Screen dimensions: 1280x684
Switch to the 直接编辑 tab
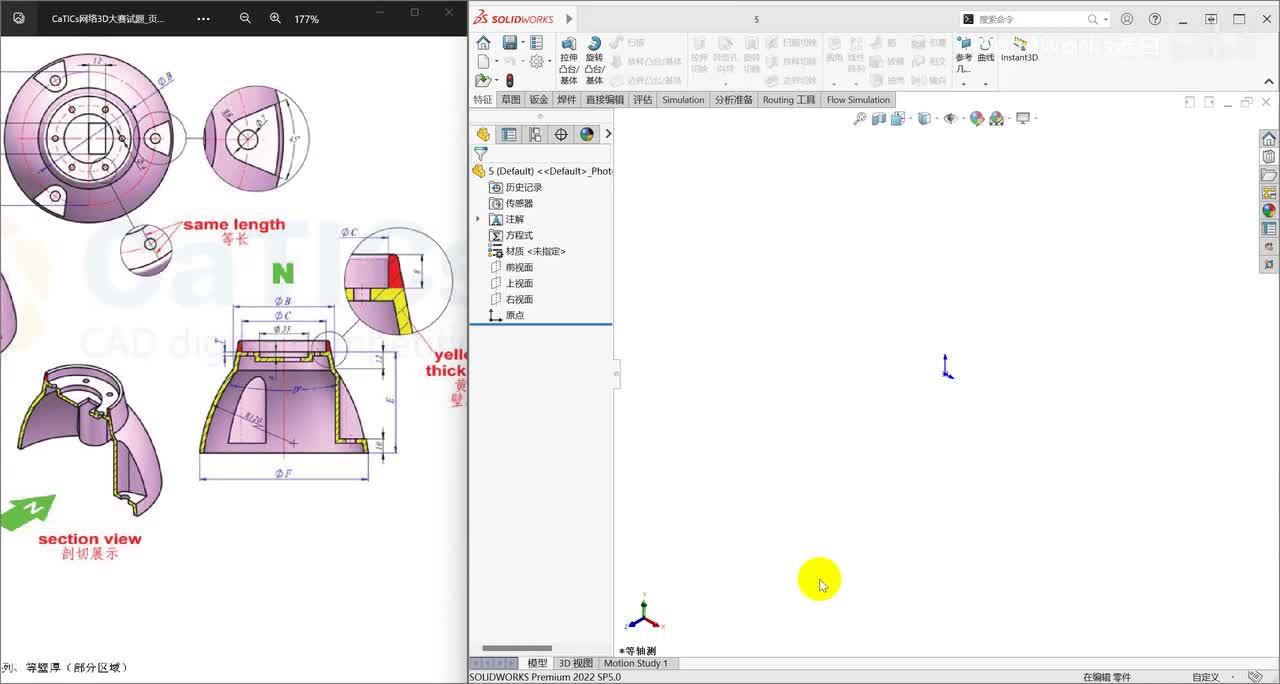tap(605, 100)
